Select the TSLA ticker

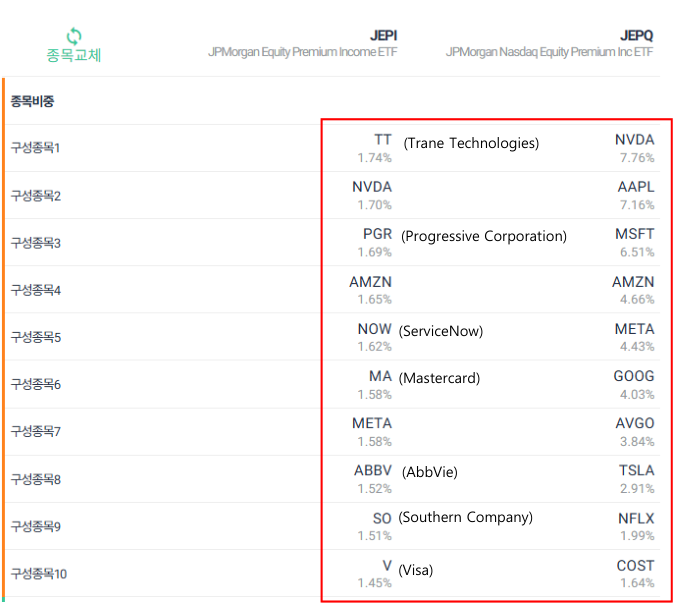tap(637, 470)
